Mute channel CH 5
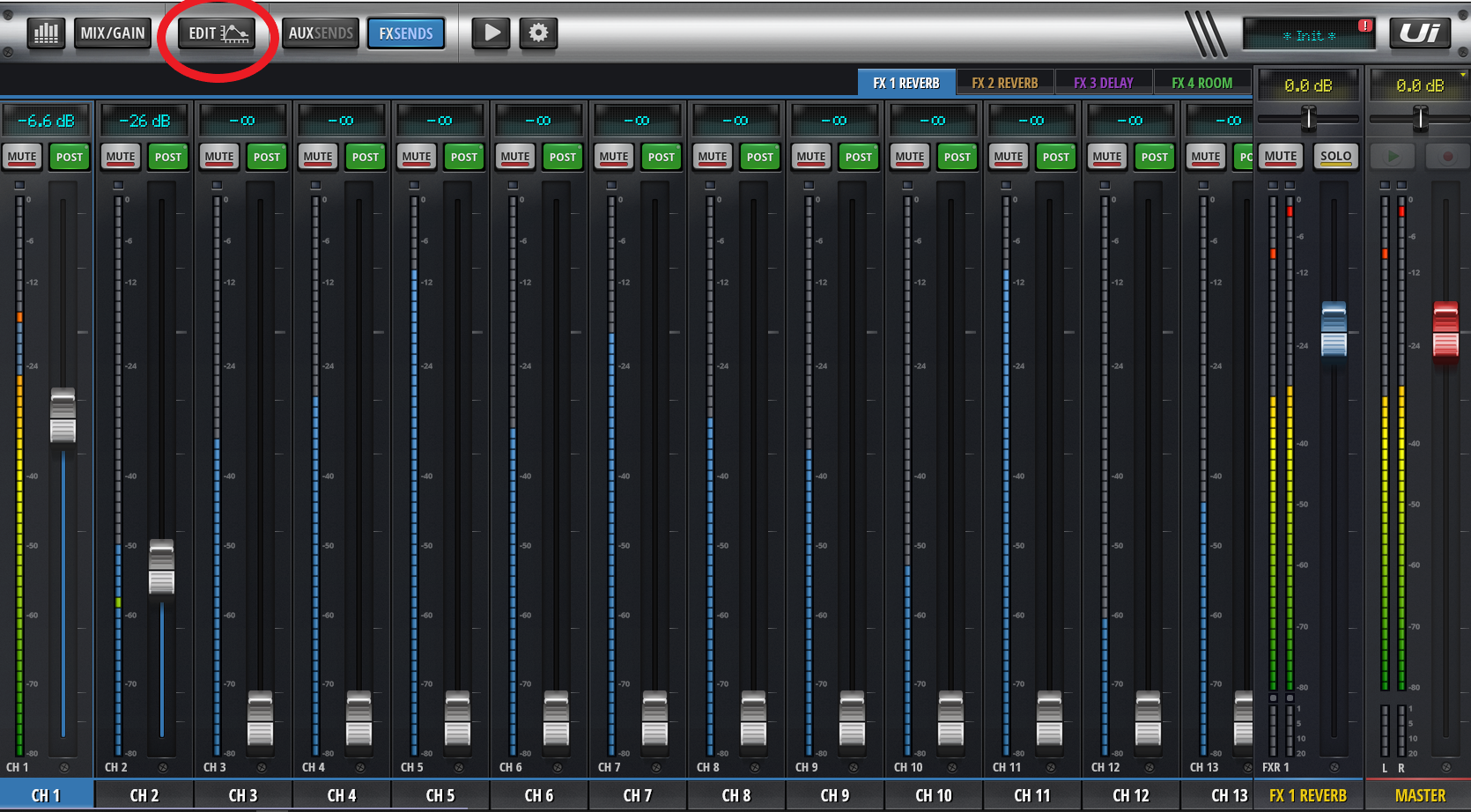 pyautogui.click(x=417, y=157)
